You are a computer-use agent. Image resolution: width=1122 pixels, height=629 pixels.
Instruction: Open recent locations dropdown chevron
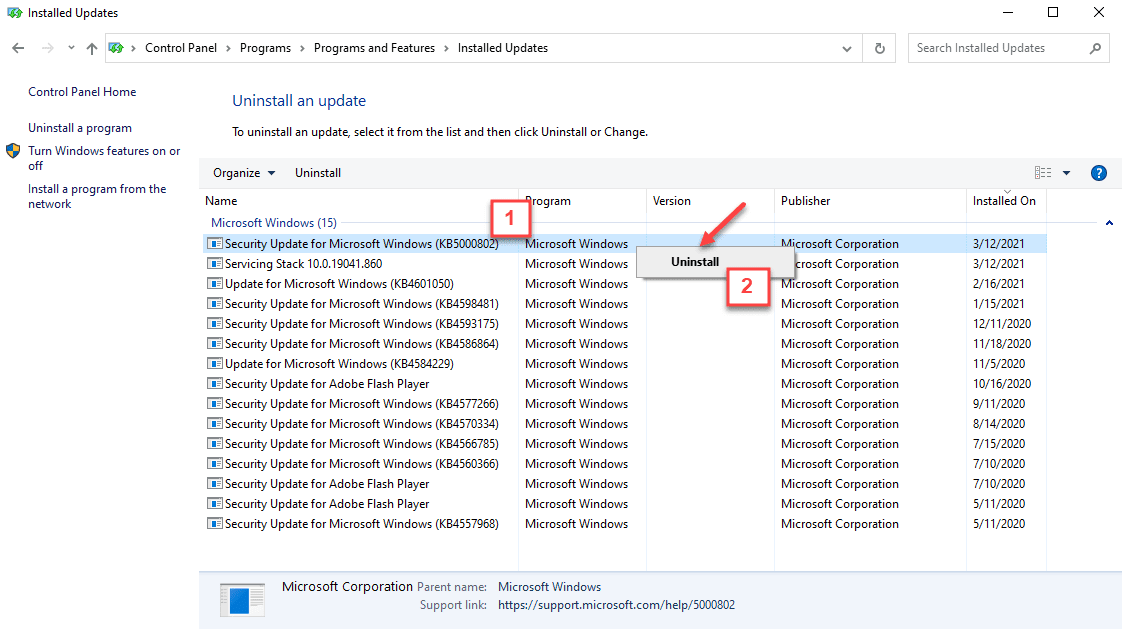click(71, 48)
